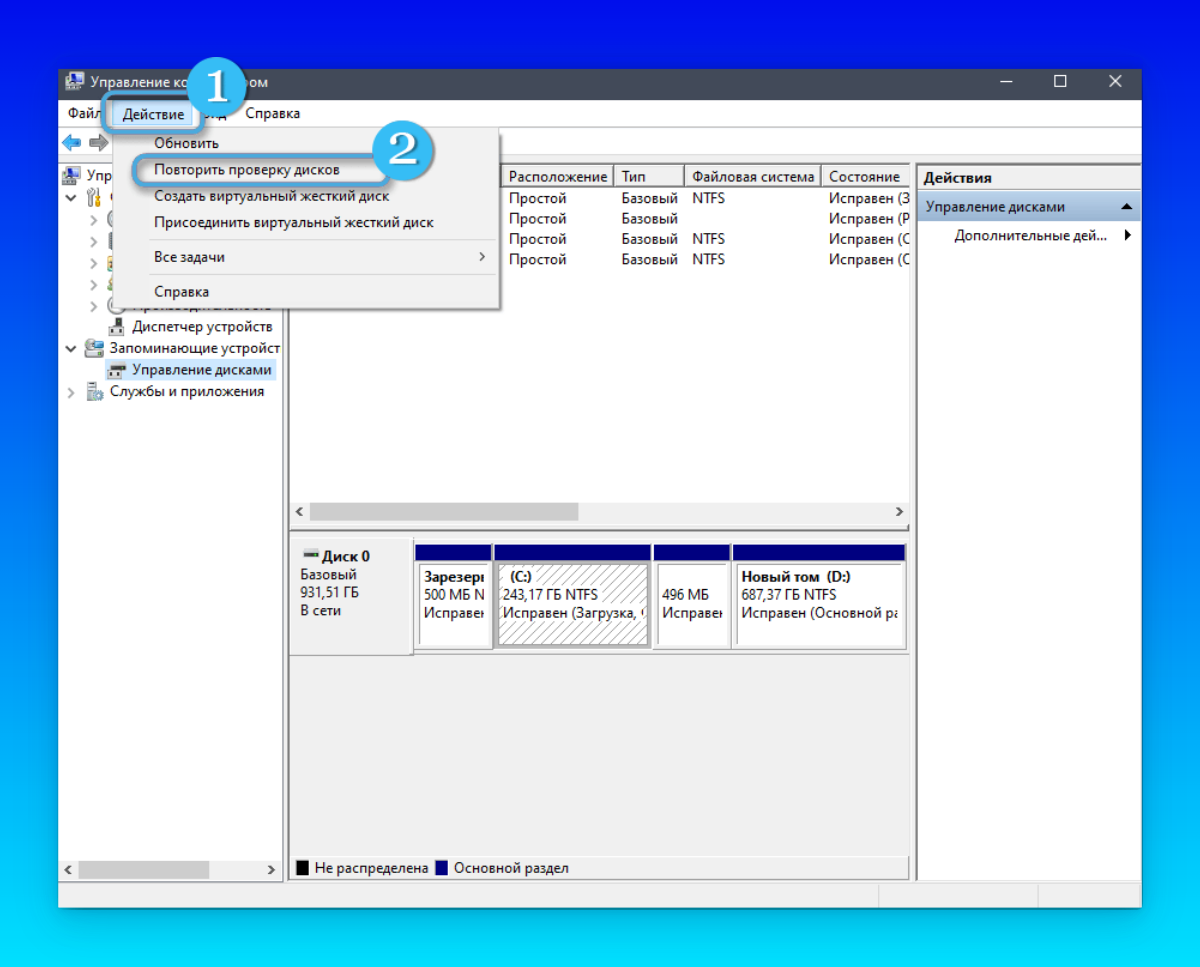Click the tree pane scrollbar left arrow

tap(69, 870)
